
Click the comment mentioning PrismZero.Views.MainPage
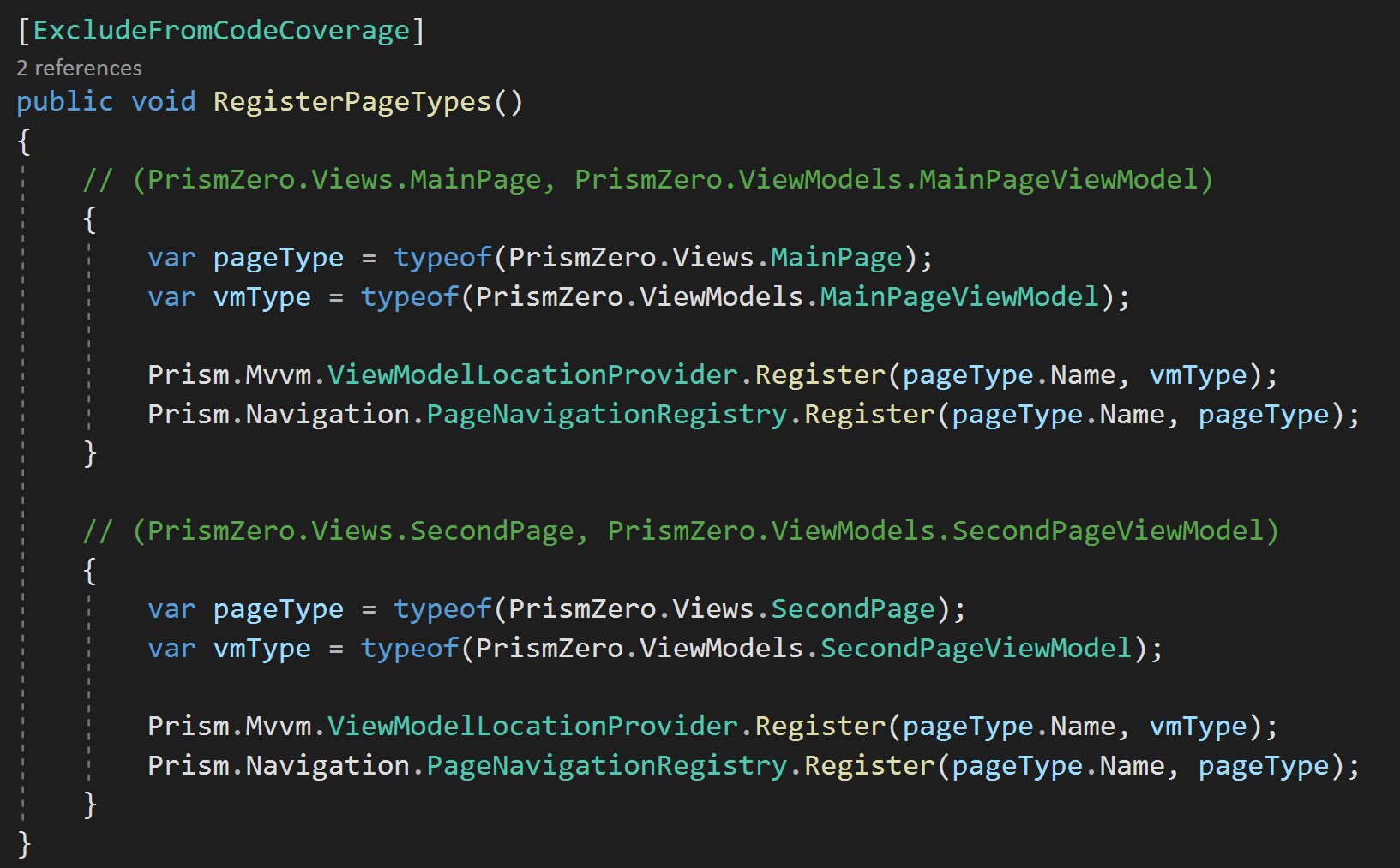point(648,180)
